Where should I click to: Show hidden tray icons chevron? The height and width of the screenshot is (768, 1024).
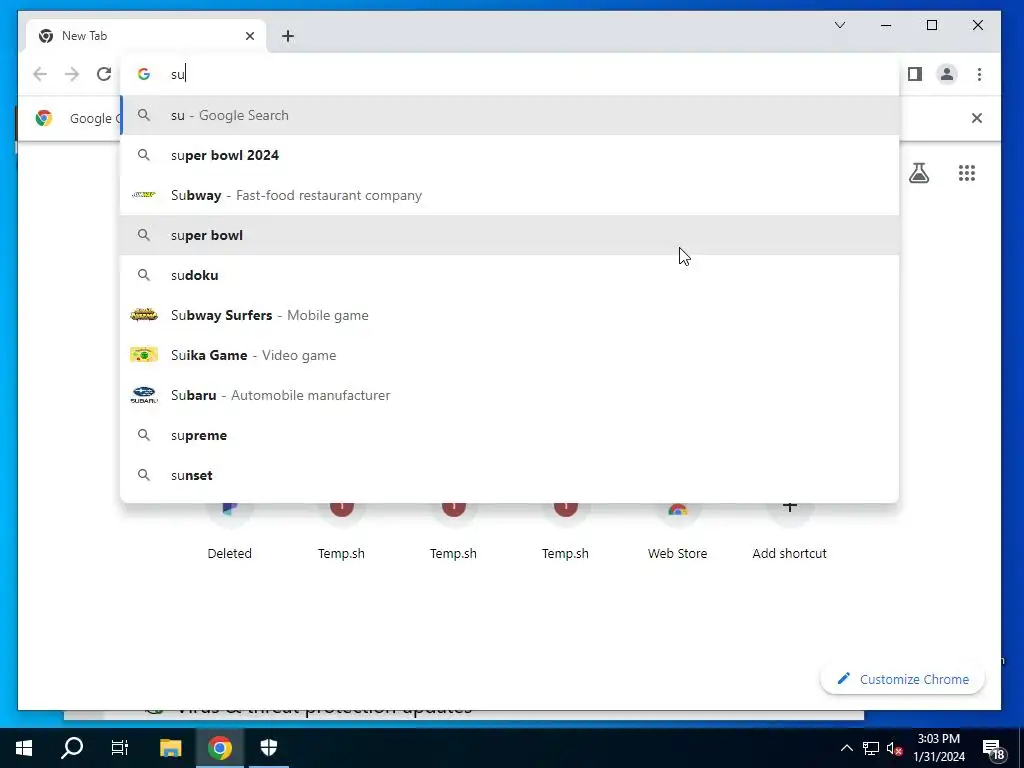[846, 748]
